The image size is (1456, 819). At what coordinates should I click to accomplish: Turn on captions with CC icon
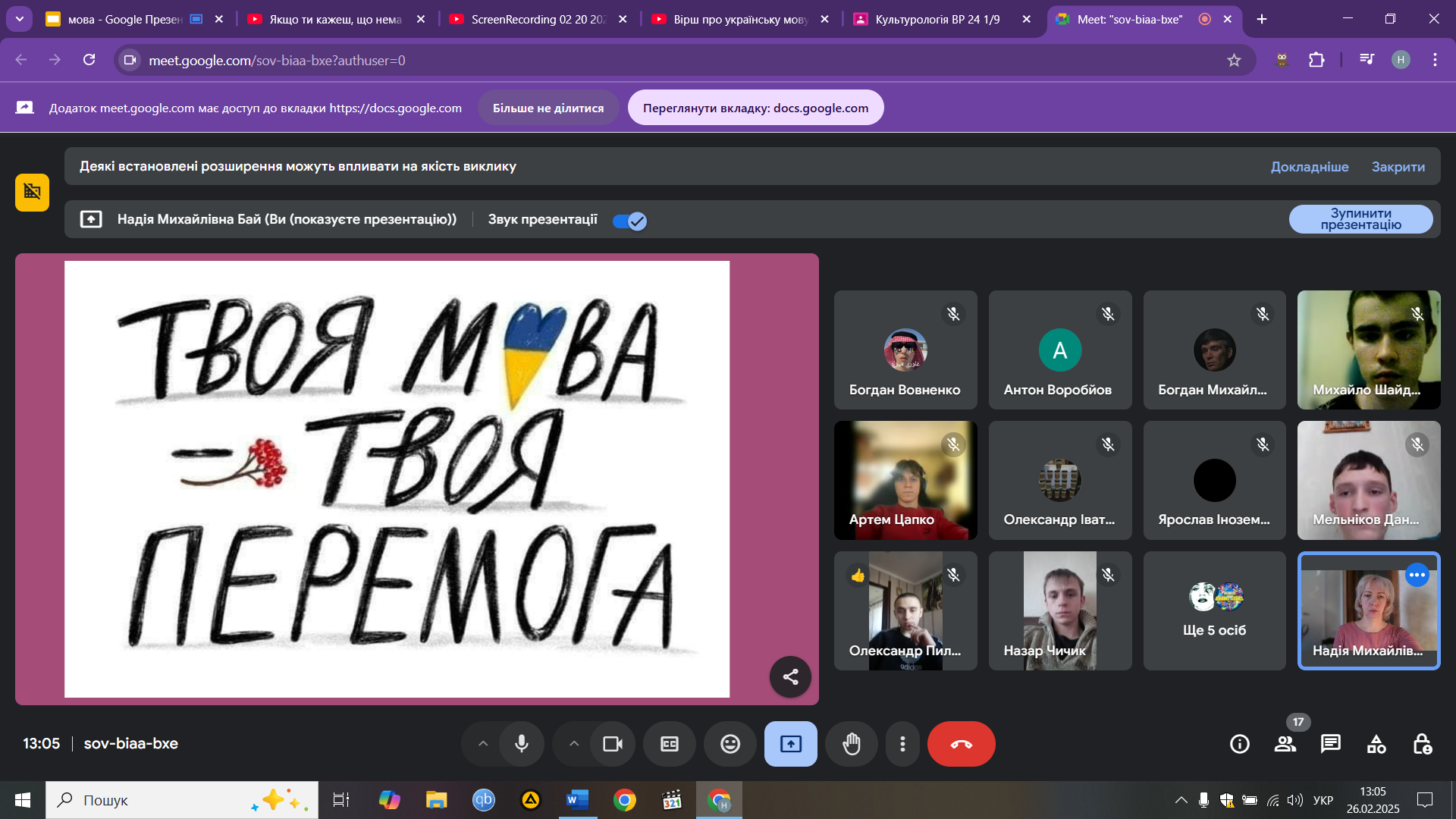pyautogui.click(x=669, y=744)
